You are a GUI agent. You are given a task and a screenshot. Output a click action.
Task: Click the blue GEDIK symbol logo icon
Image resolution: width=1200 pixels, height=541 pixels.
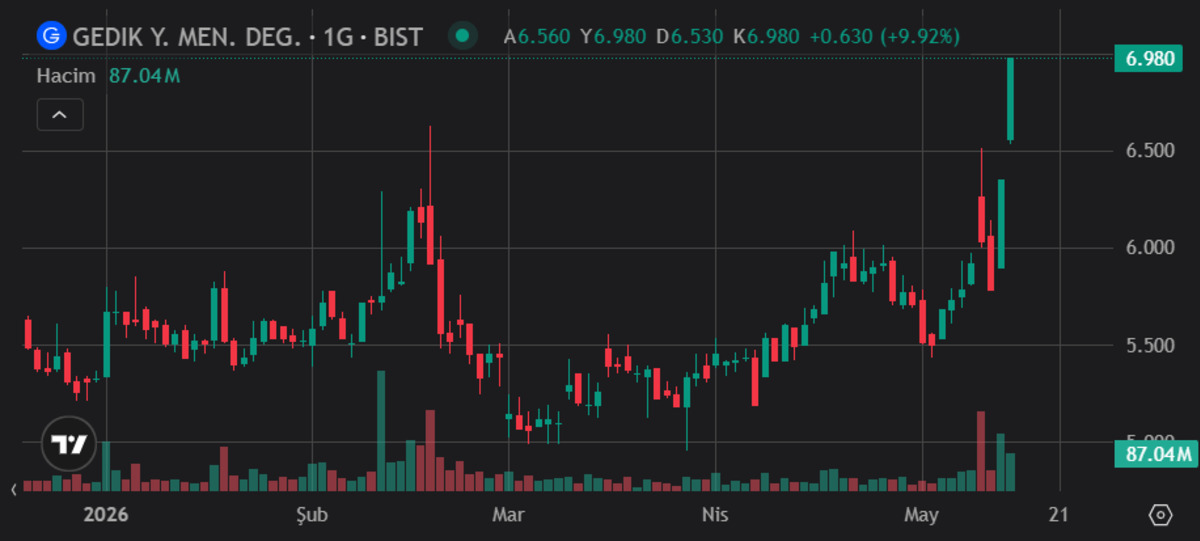[51, 37]
